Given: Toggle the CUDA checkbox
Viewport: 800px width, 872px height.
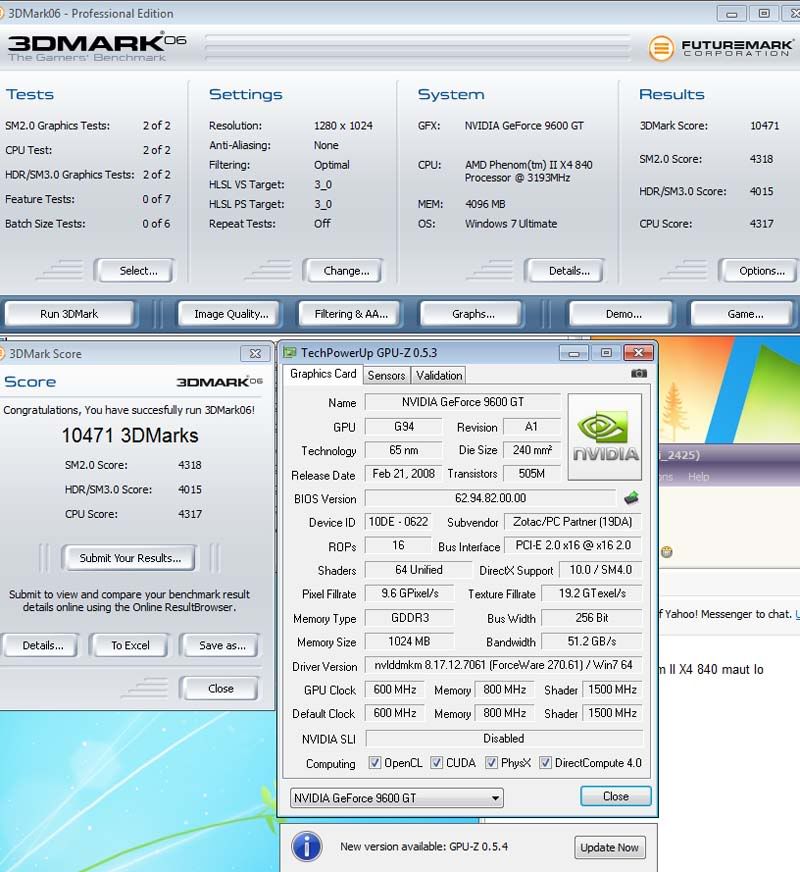Looking at the screenshot, I should click(436, 762).
